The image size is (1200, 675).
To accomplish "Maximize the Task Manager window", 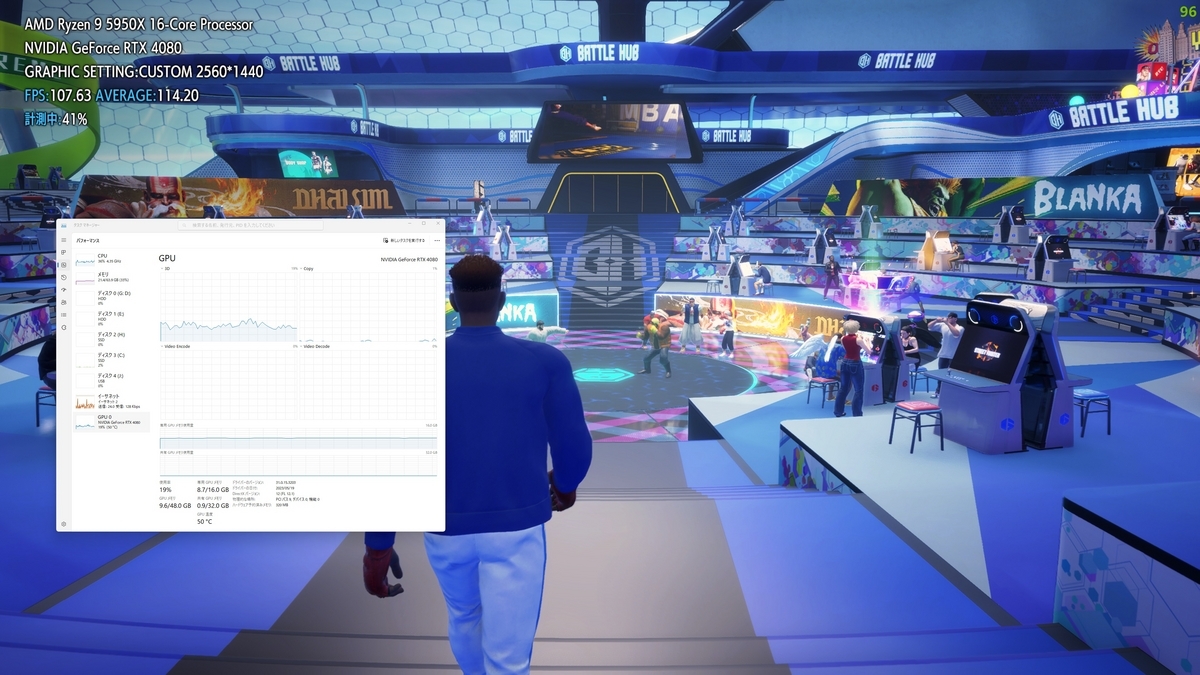I will click(423, 223).
